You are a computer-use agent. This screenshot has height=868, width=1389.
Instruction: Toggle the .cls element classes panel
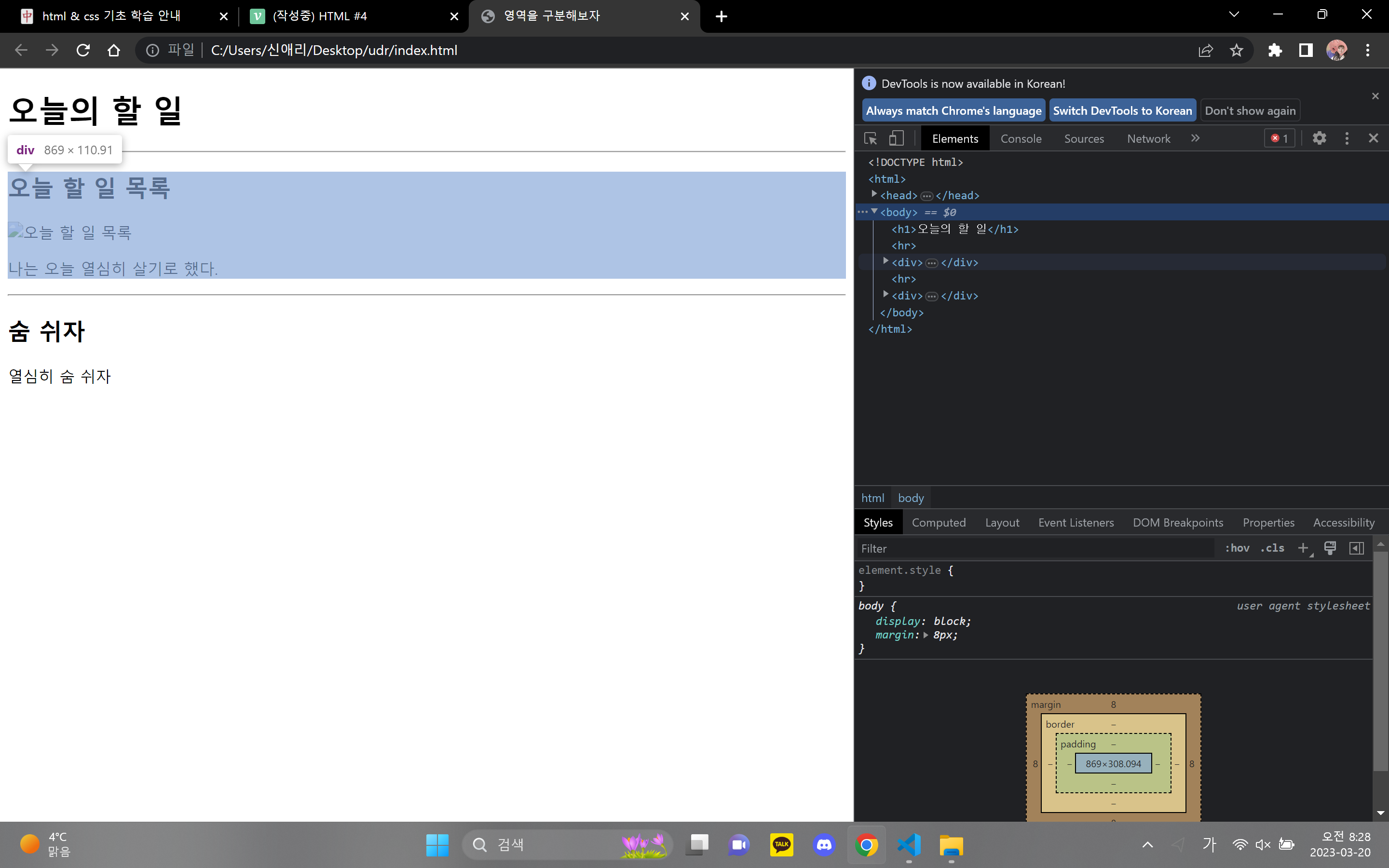tap(1272, 548)
